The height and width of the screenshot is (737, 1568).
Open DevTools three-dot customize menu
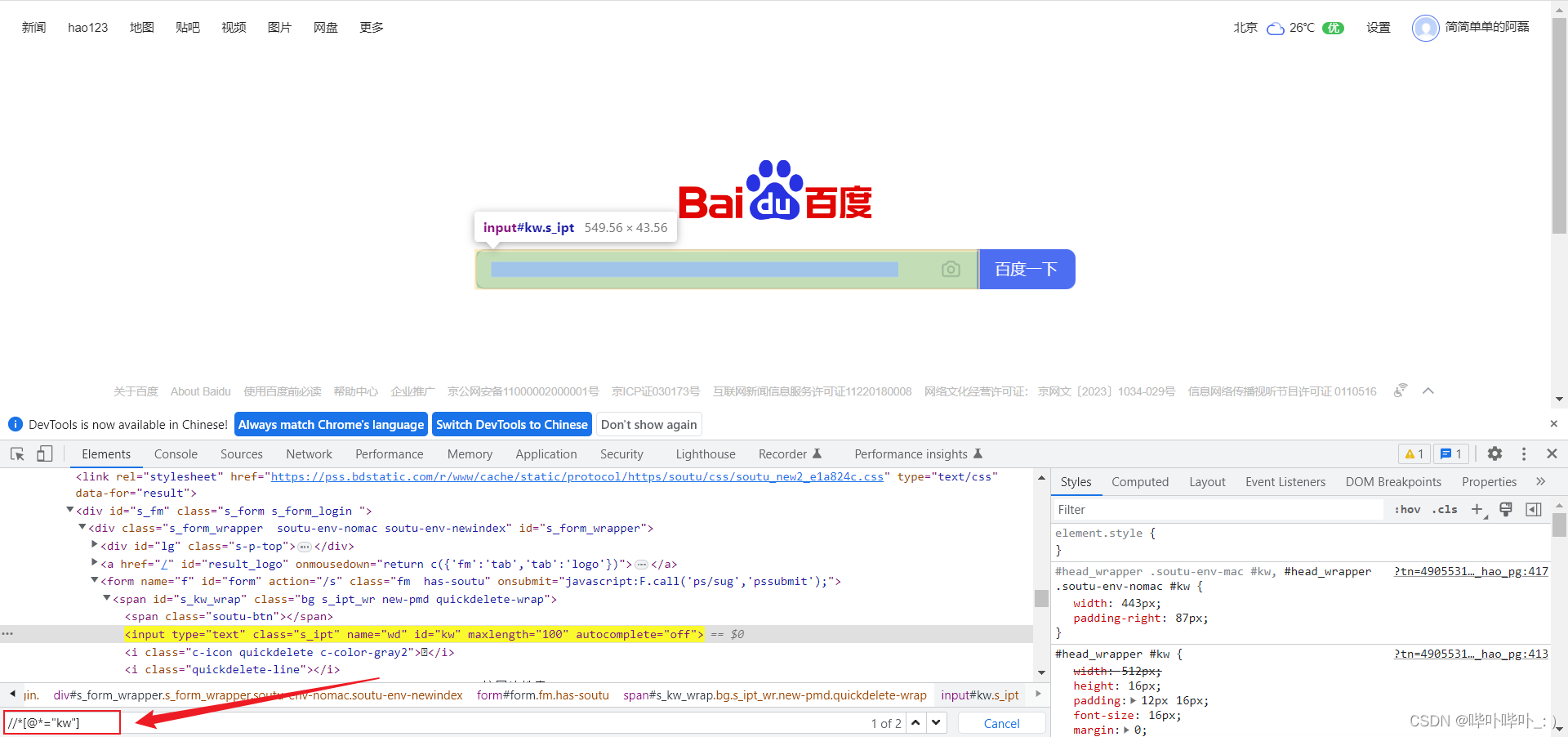(x=1524, y=453)
